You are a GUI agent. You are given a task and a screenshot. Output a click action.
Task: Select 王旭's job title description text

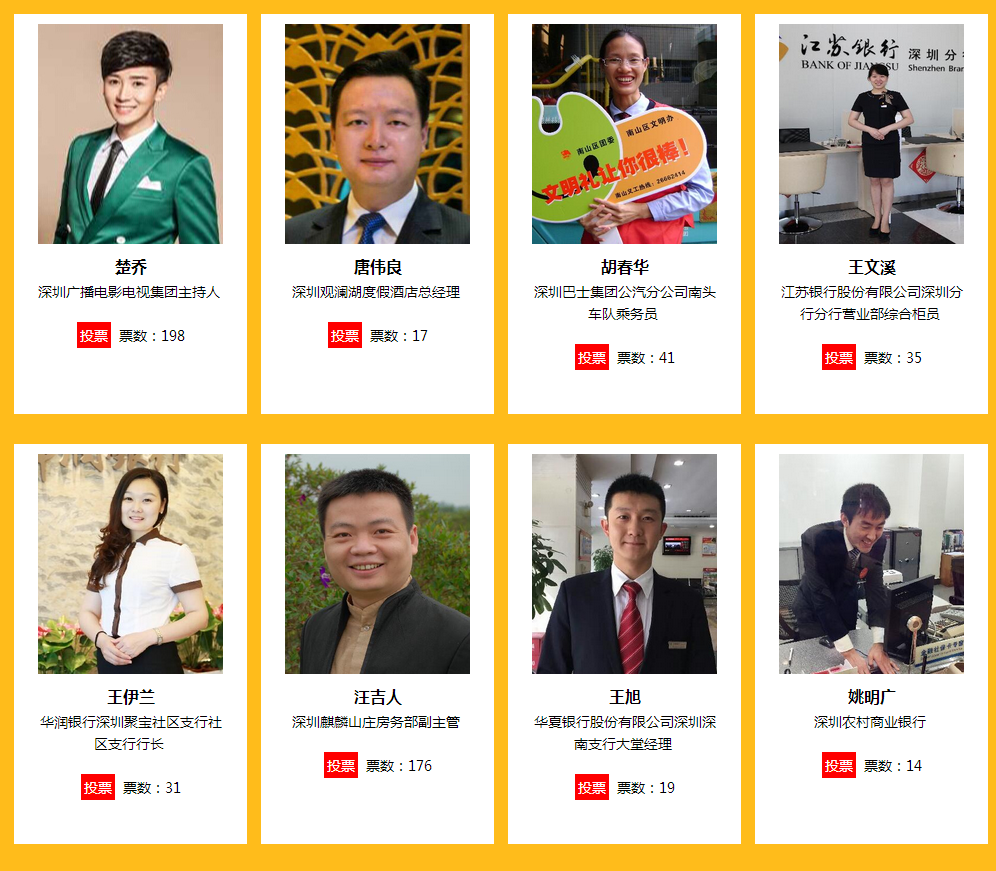click(624, 733)
